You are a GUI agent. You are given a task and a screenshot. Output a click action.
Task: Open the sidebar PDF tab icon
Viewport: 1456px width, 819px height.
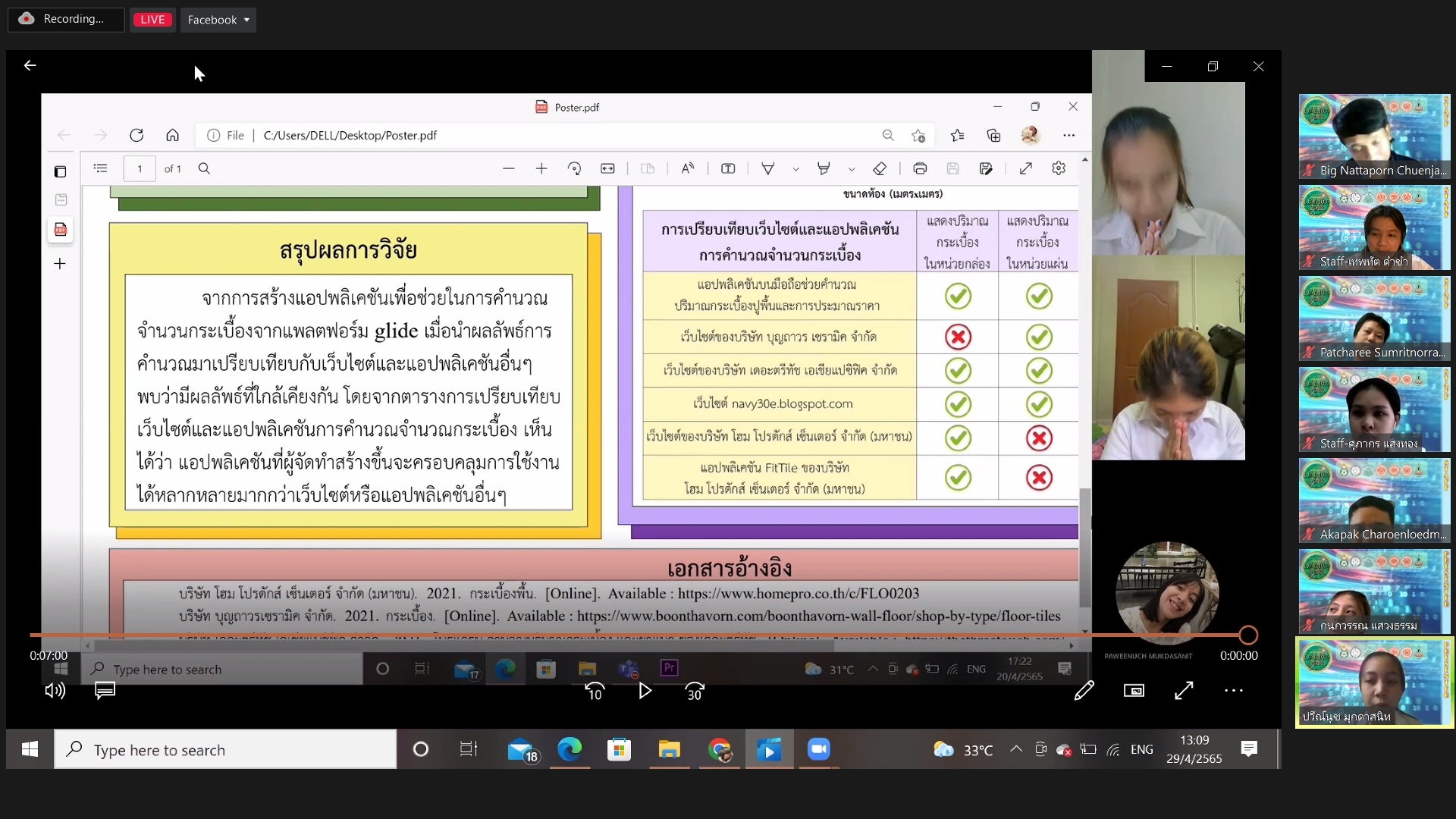(61, 229)
